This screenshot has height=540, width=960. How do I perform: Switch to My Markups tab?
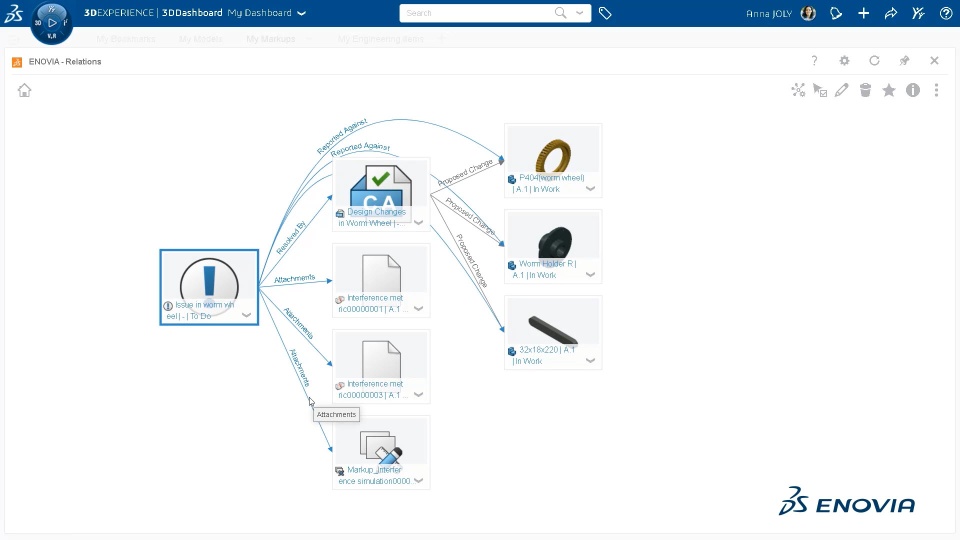(x=271, y=39)
